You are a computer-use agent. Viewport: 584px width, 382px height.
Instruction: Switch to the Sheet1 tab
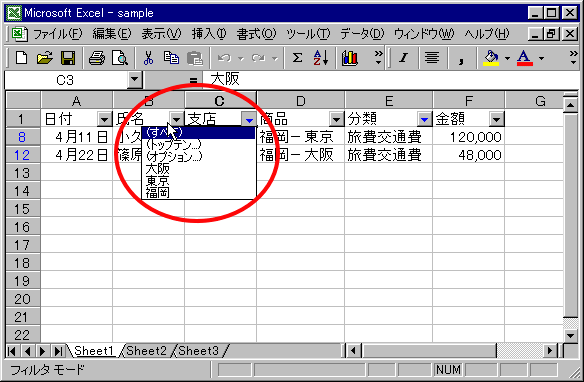pos(93,351)
